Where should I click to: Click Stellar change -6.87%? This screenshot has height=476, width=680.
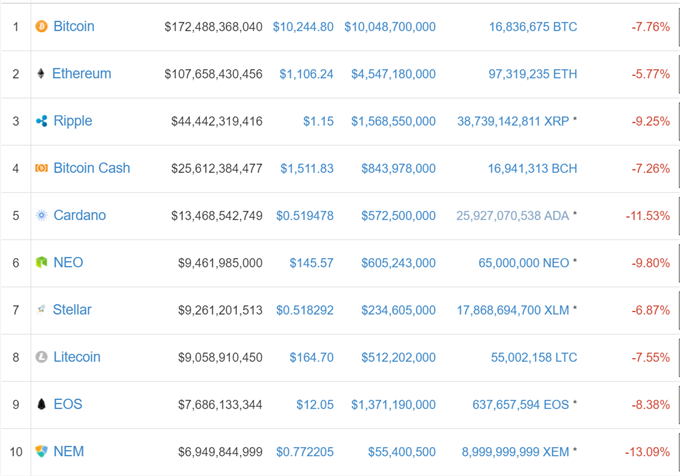pyautogui.click(x=651, y=310)
